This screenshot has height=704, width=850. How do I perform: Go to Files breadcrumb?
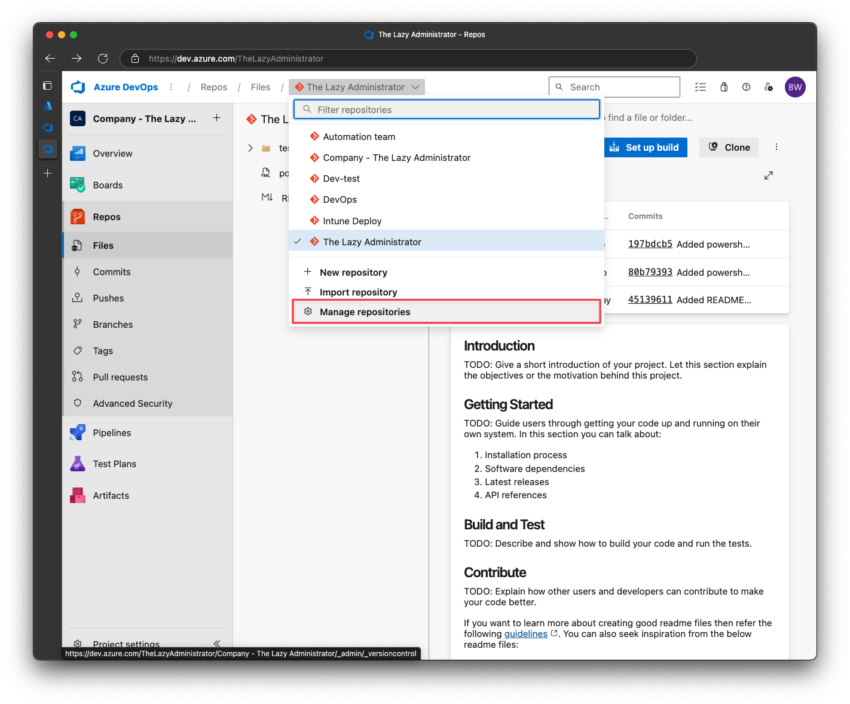tap(260, 87)
